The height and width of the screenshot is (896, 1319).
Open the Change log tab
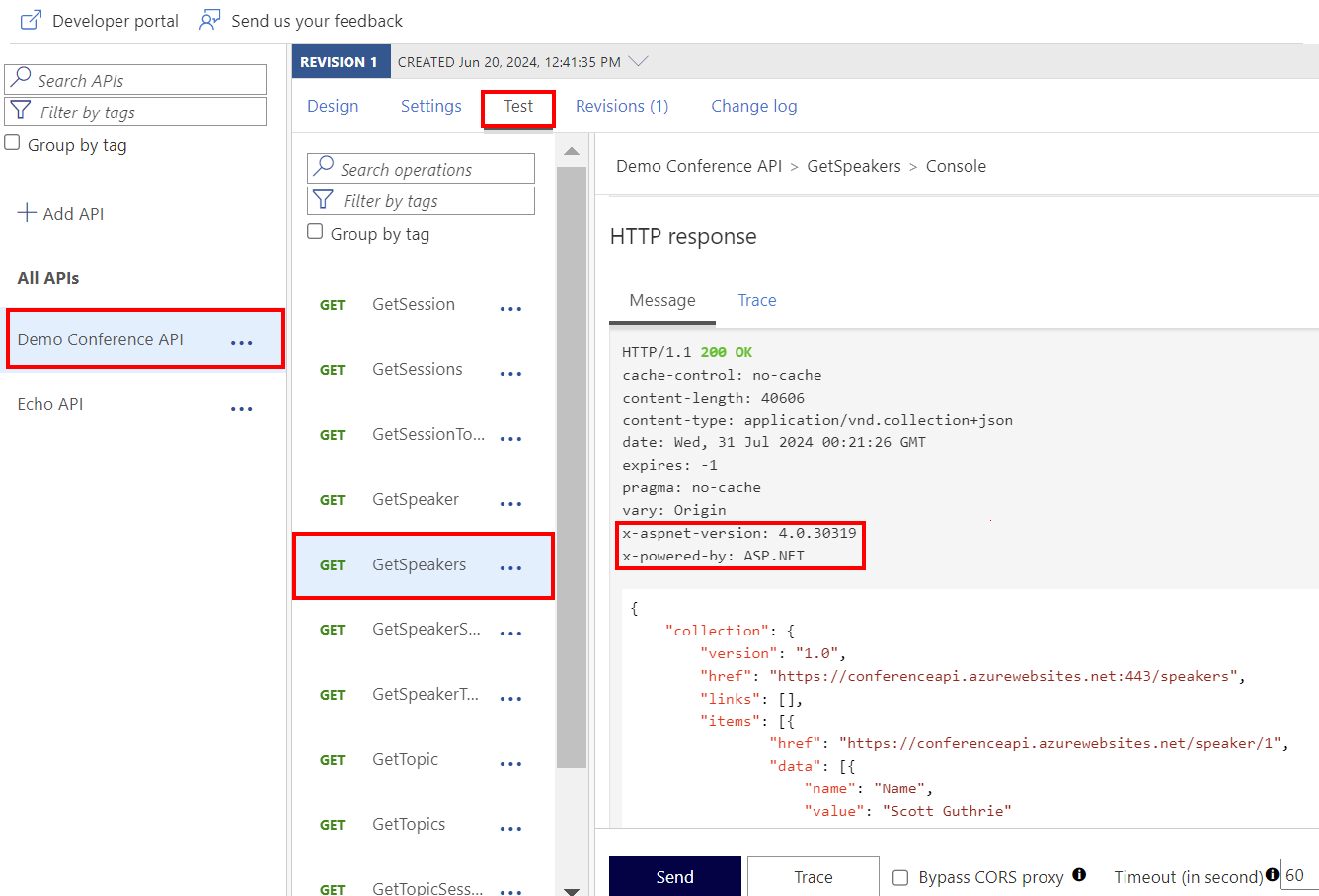pyautogui.click(x=754, y=106)
